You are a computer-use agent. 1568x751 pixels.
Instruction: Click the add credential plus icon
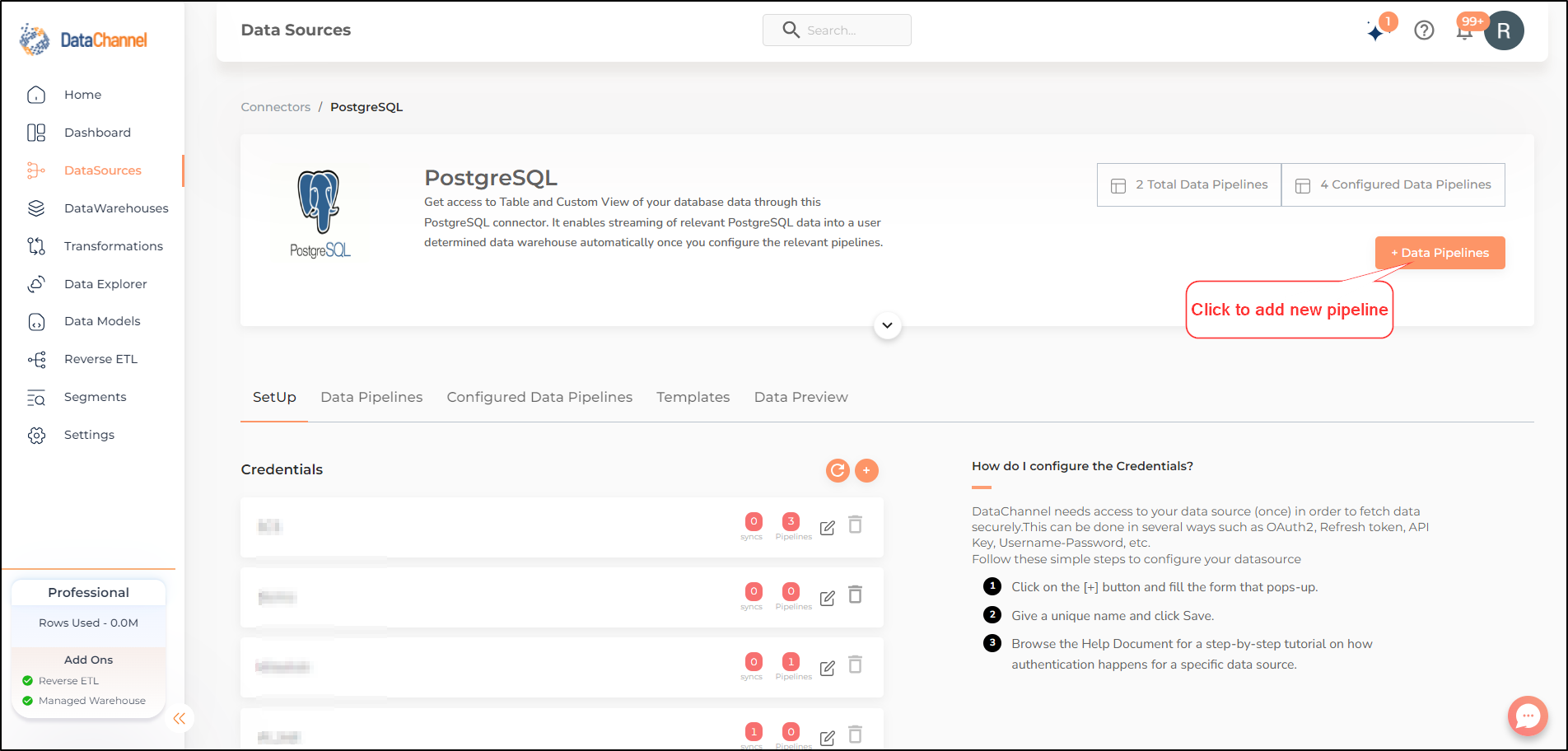coord(866,470)
